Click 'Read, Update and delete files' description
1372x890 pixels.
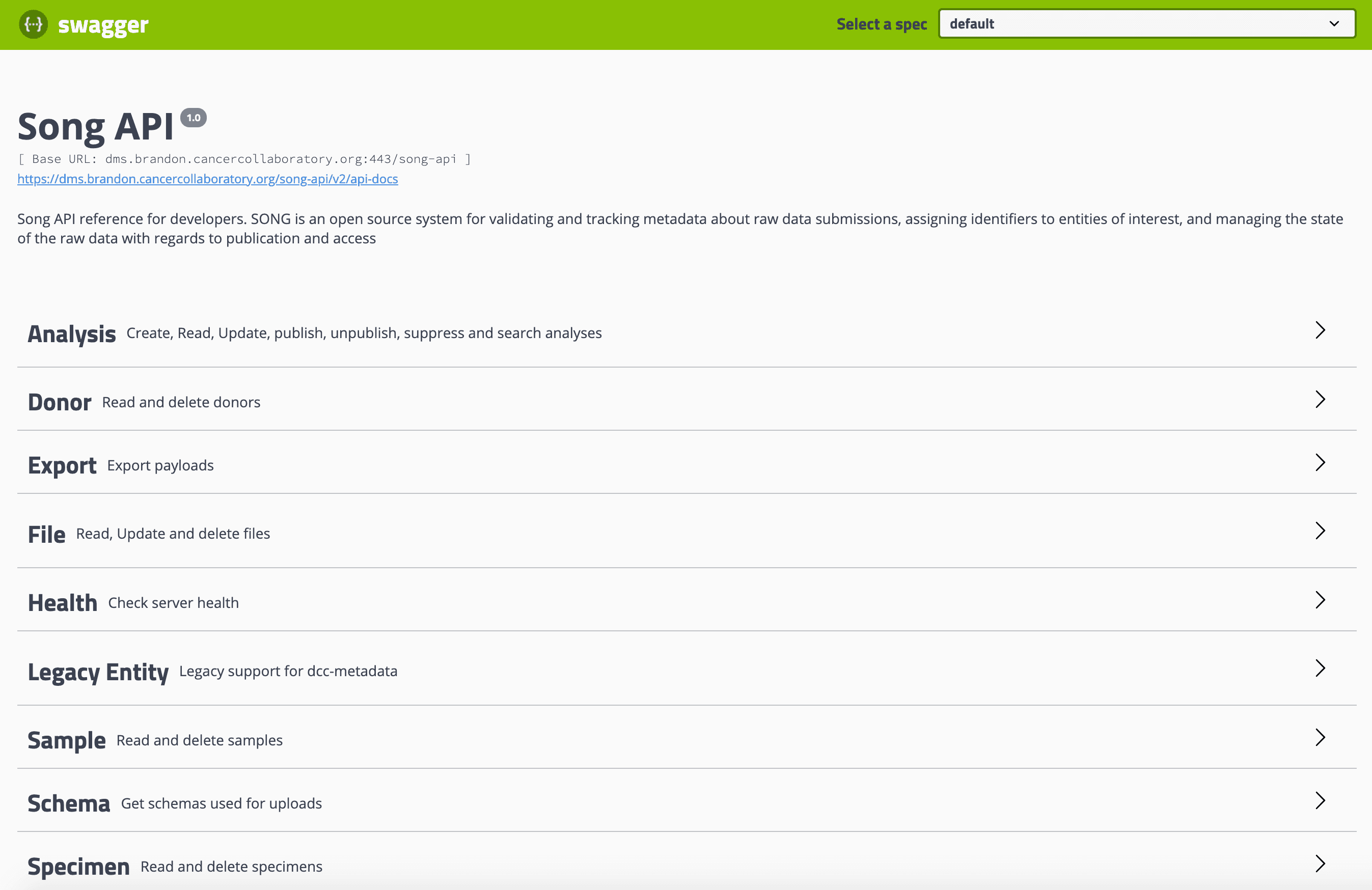tap(174, 534)
